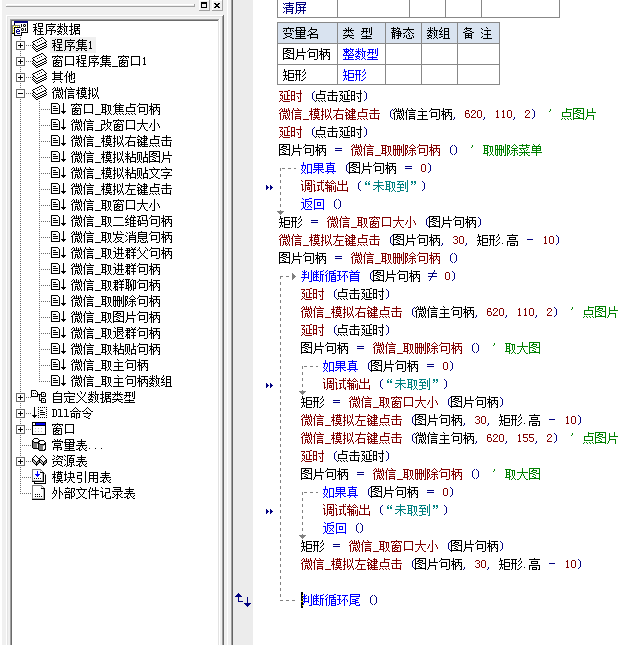Screen dimensions: 643x645
Task: Click breakpoint arrow beside first 调试输出
Action: pos(269,188)
